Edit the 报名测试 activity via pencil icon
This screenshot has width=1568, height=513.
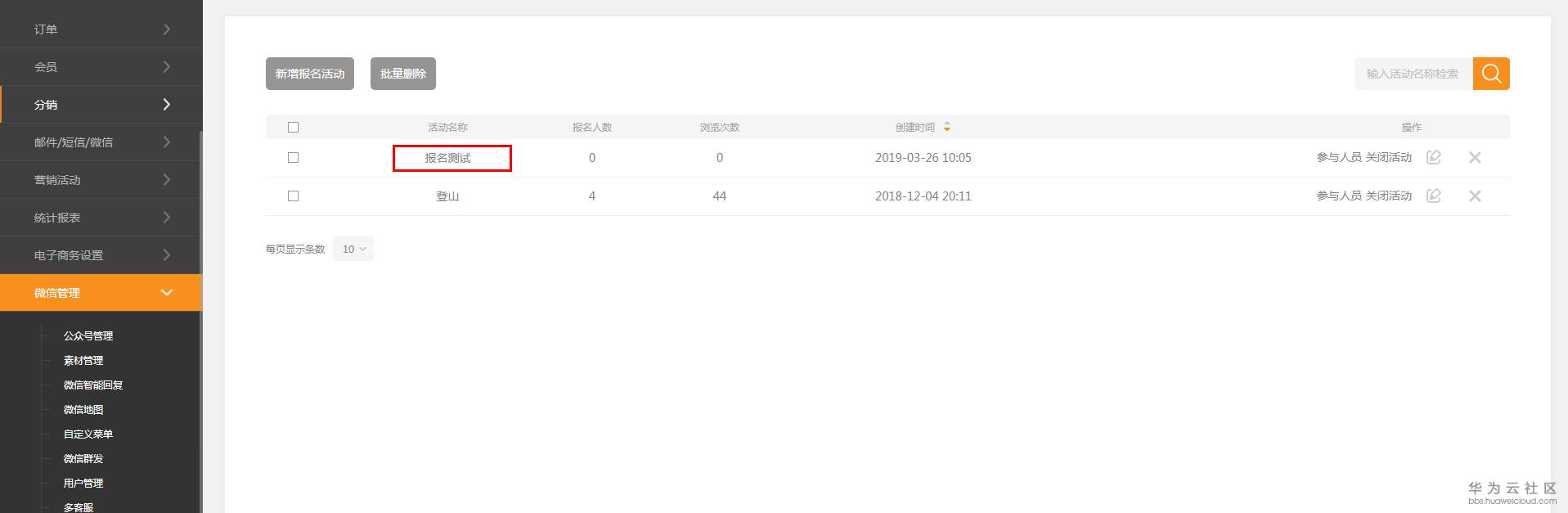click(x=1434, y=157)
